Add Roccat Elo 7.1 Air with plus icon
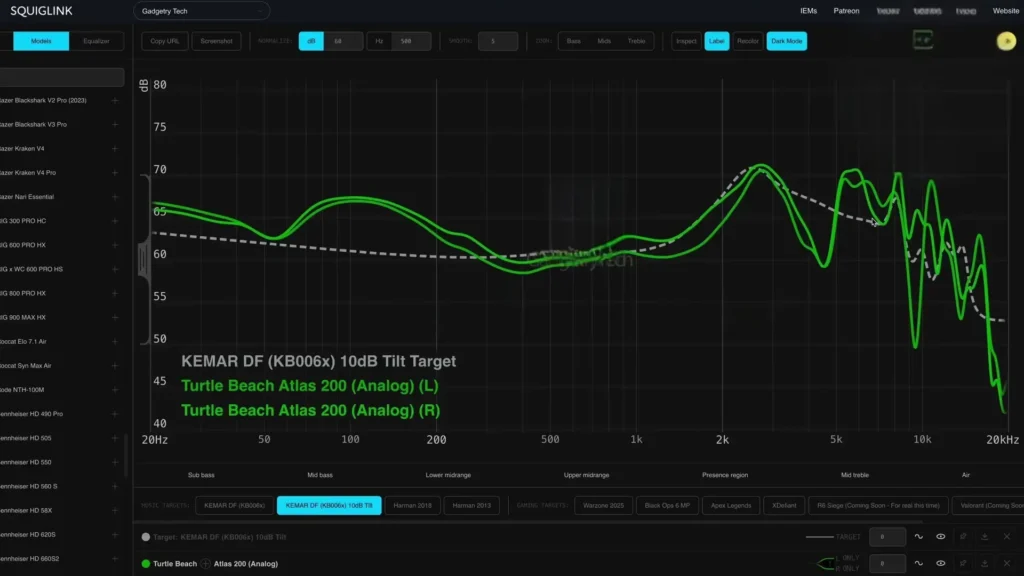Image resolution: width=1024 pixels, height=576 pixels. tap(115, 342)
